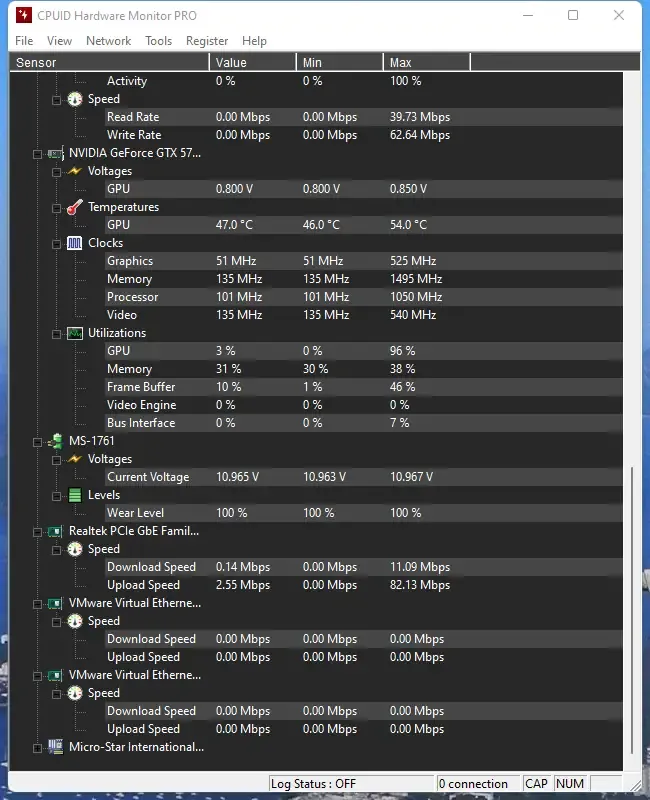The width and height of the screenshot is (650, 800).
Task: Click the Temperatures thermometer icon
Action: 75,207
